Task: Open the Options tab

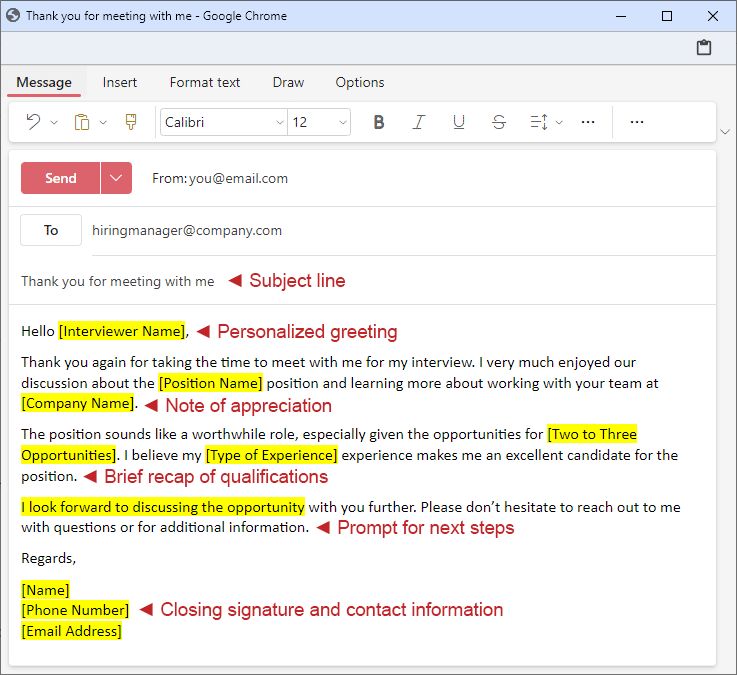Action: point(360,83)
